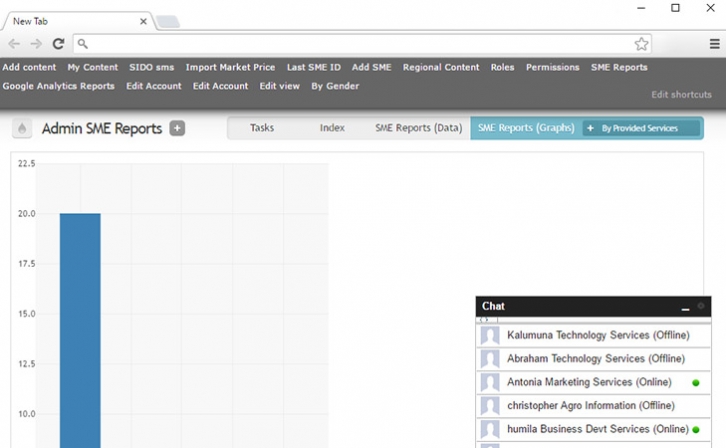Reload the page with the refresh icon
Viewport: 726px width, 448px height.
click(x=58, y=44)
